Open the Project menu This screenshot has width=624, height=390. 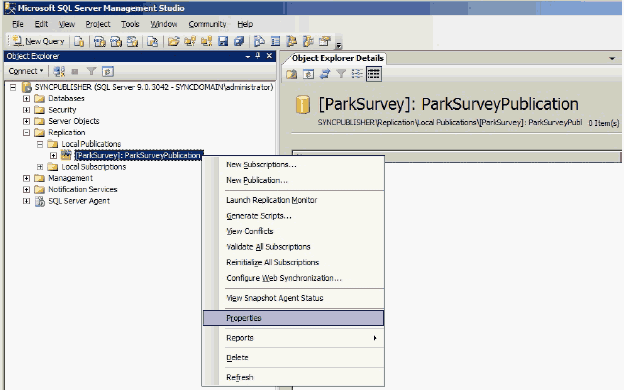point(98,24)
